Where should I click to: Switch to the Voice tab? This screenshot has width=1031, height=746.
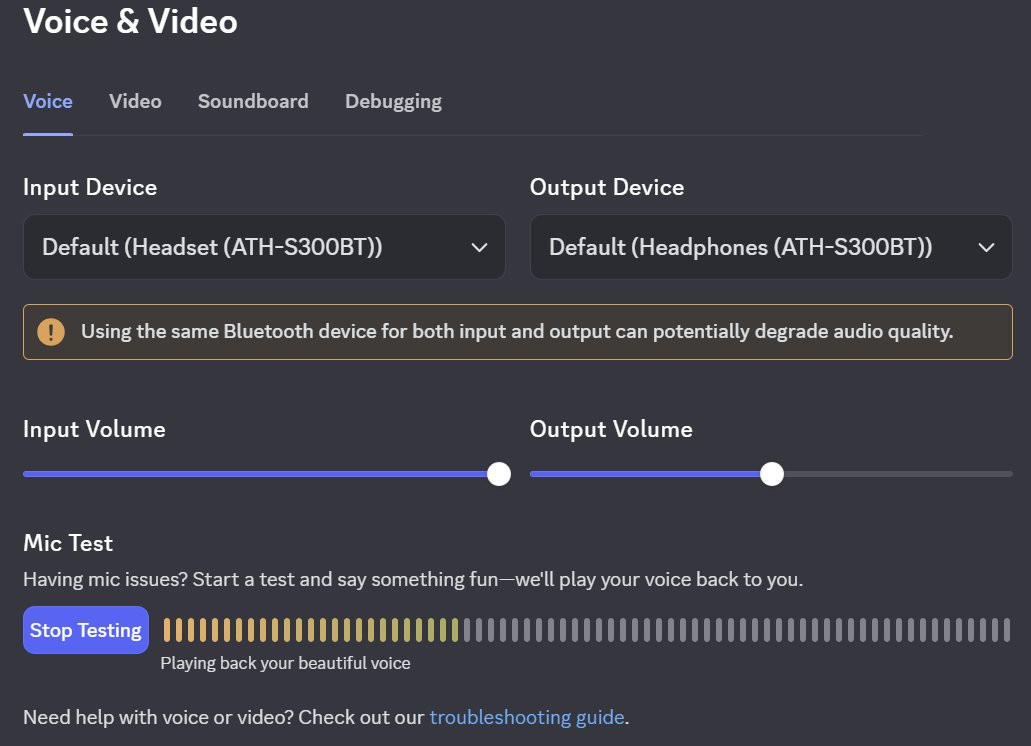[48, 101]
